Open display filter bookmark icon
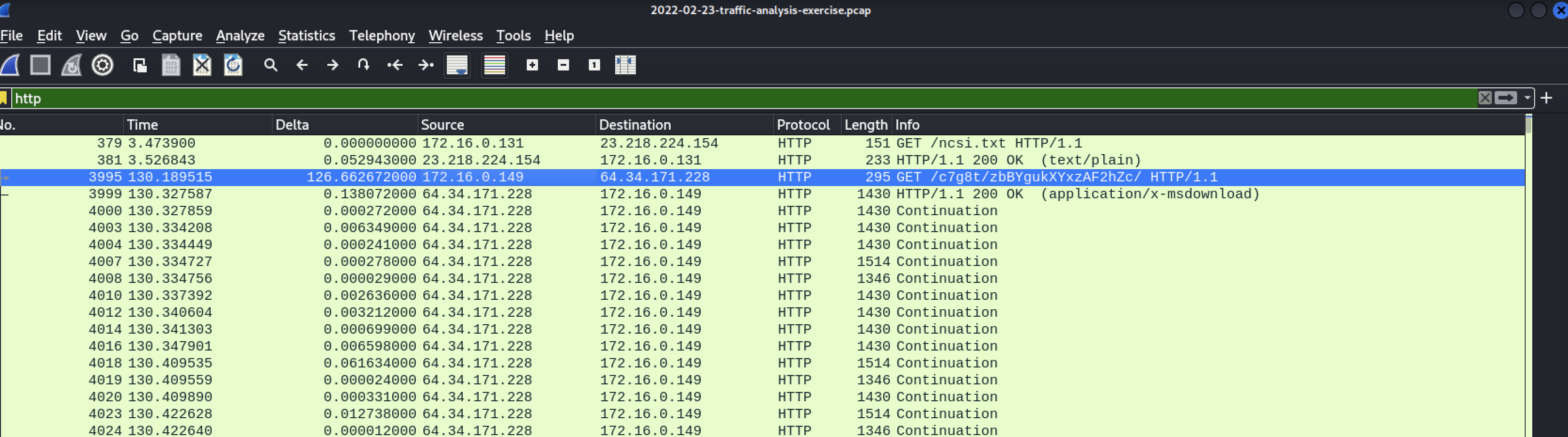Viewport: 1568px width, 437px height. point(4,99)
